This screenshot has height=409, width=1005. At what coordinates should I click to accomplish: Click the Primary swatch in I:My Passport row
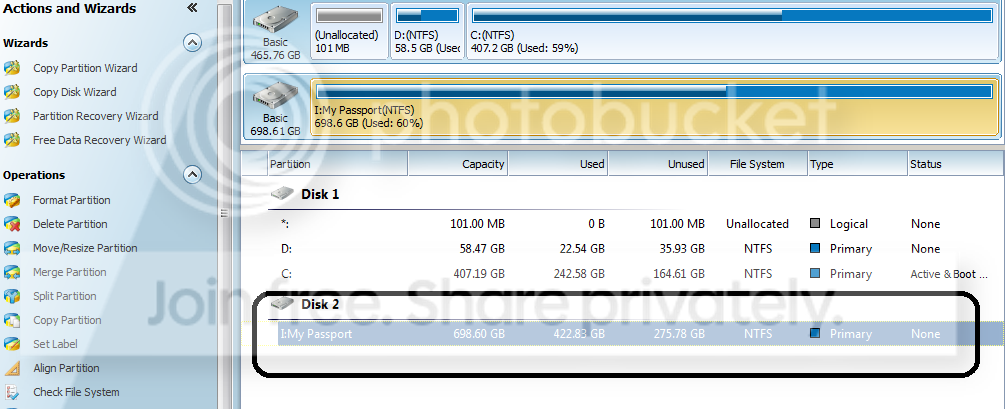[815, 333]
